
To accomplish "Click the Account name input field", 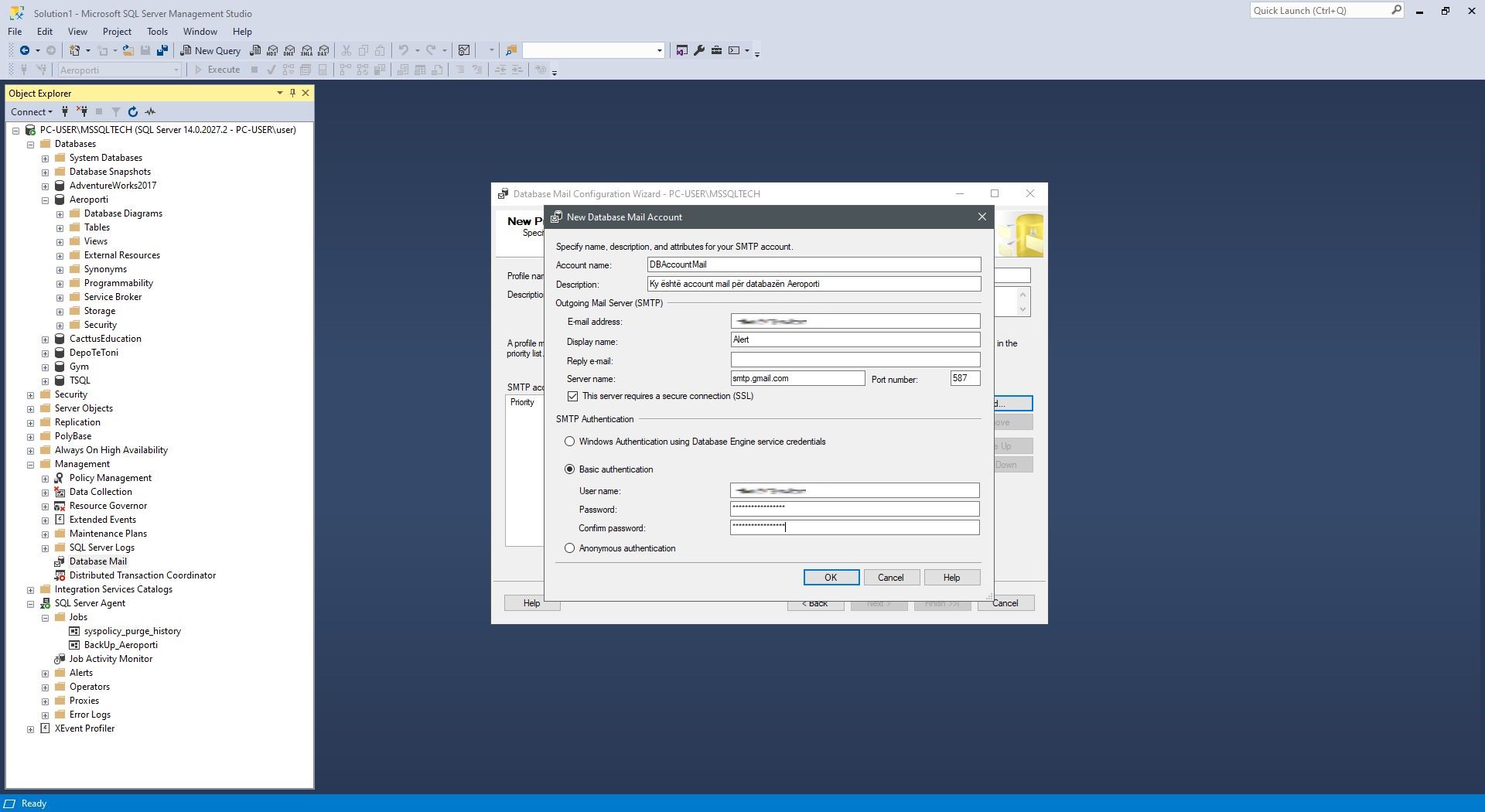I will coord(814,264).
